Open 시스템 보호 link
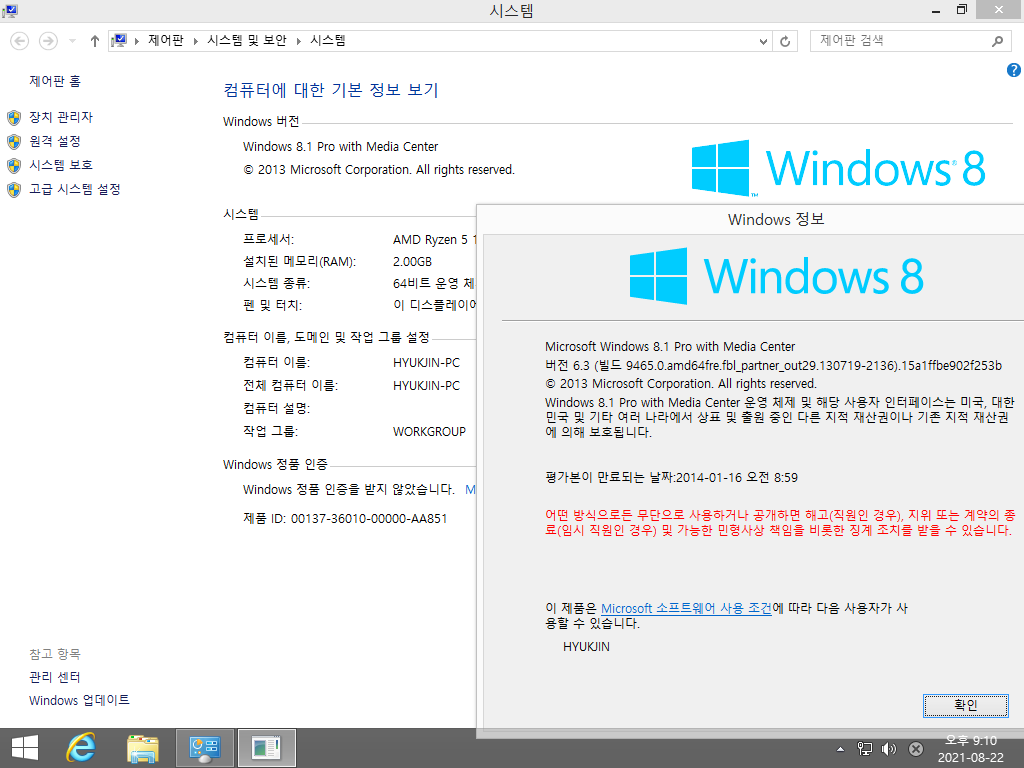 coord(61,165)
